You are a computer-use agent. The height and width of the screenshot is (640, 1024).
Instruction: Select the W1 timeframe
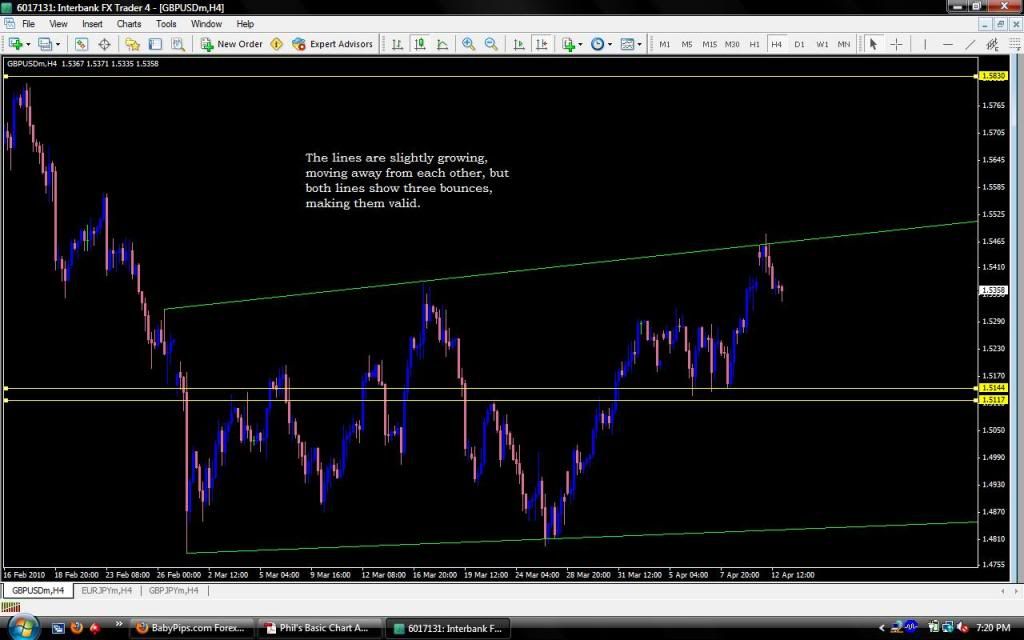(822, 44)
